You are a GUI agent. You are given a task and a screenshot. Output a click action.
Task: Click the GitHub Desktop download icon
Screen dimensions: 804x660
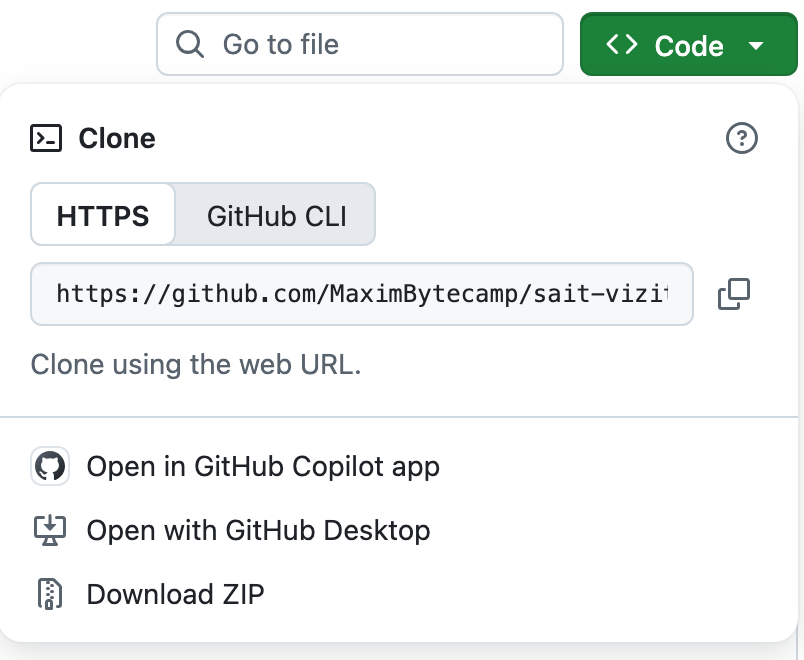click(x=50, y=530)
